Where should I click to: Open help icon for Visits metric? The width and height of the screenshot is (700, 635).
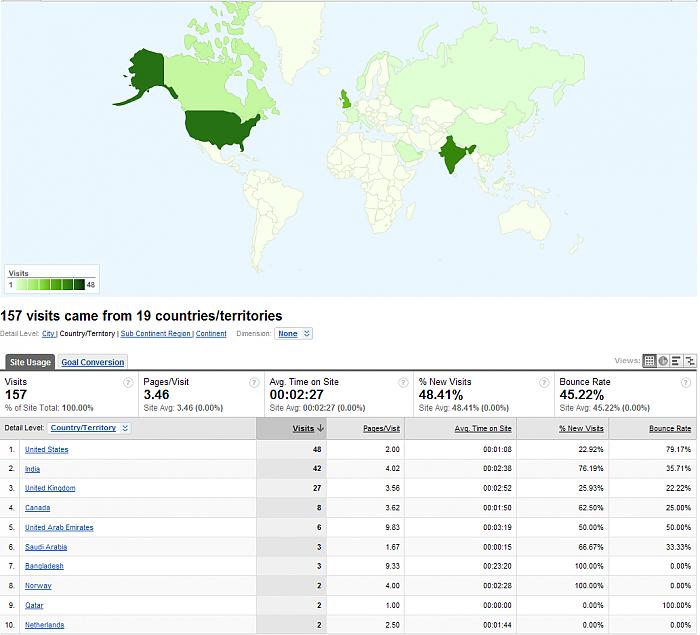click(x=128, y=383)
